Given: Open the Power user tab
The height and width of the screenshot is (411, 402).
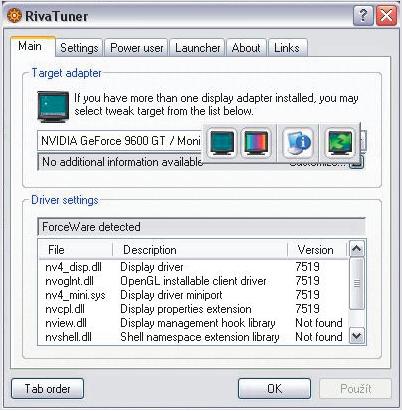Looking at the screenshot, I should (137, 48).
